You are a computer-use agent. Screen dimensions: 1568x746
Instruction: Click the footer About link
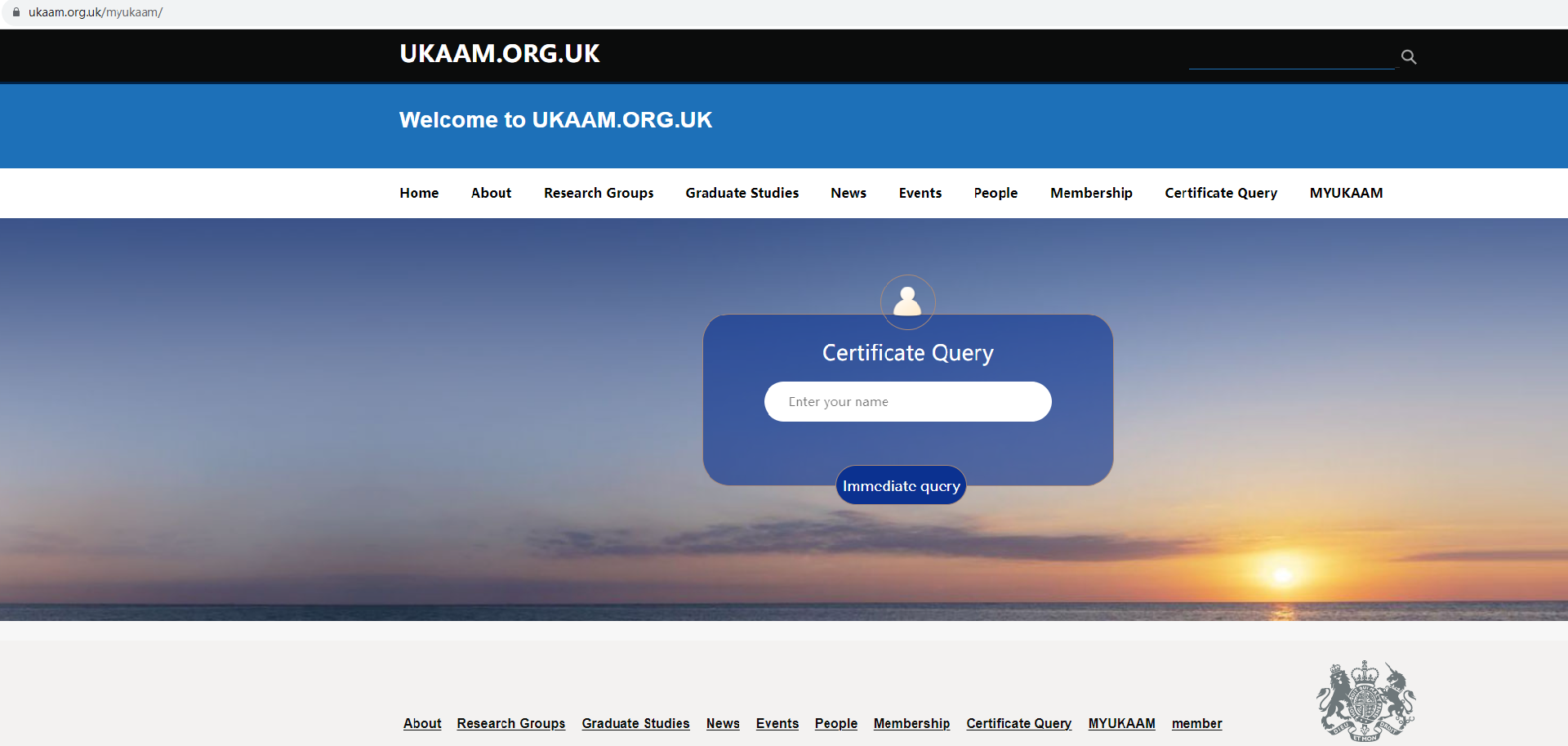[x=422, y=723]
